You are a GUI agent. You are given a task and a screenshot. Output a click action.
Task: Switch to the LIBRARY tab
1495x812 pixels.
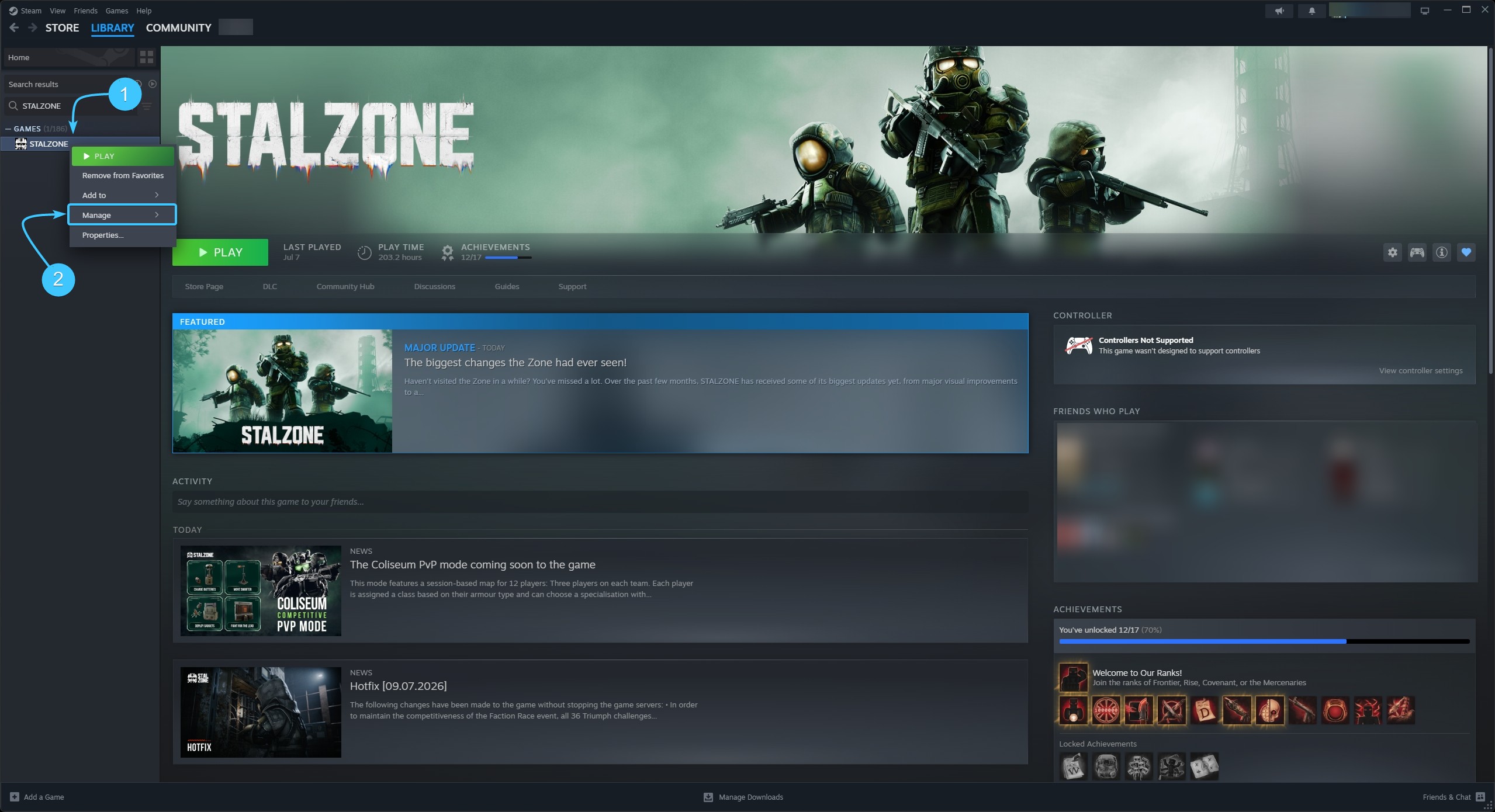coord(112,27)
